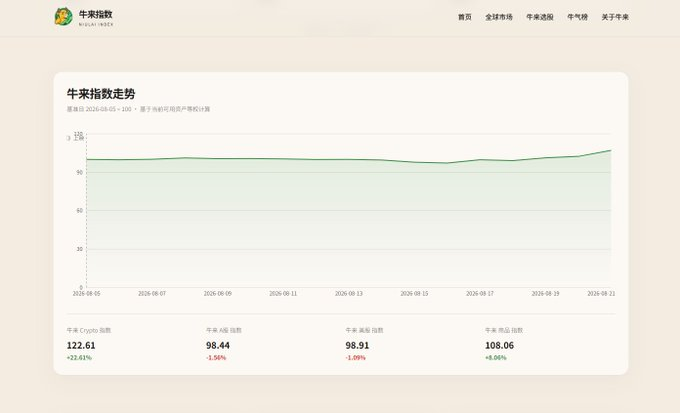
Task: Click the 108.06 index value
Action: point(500,345)
